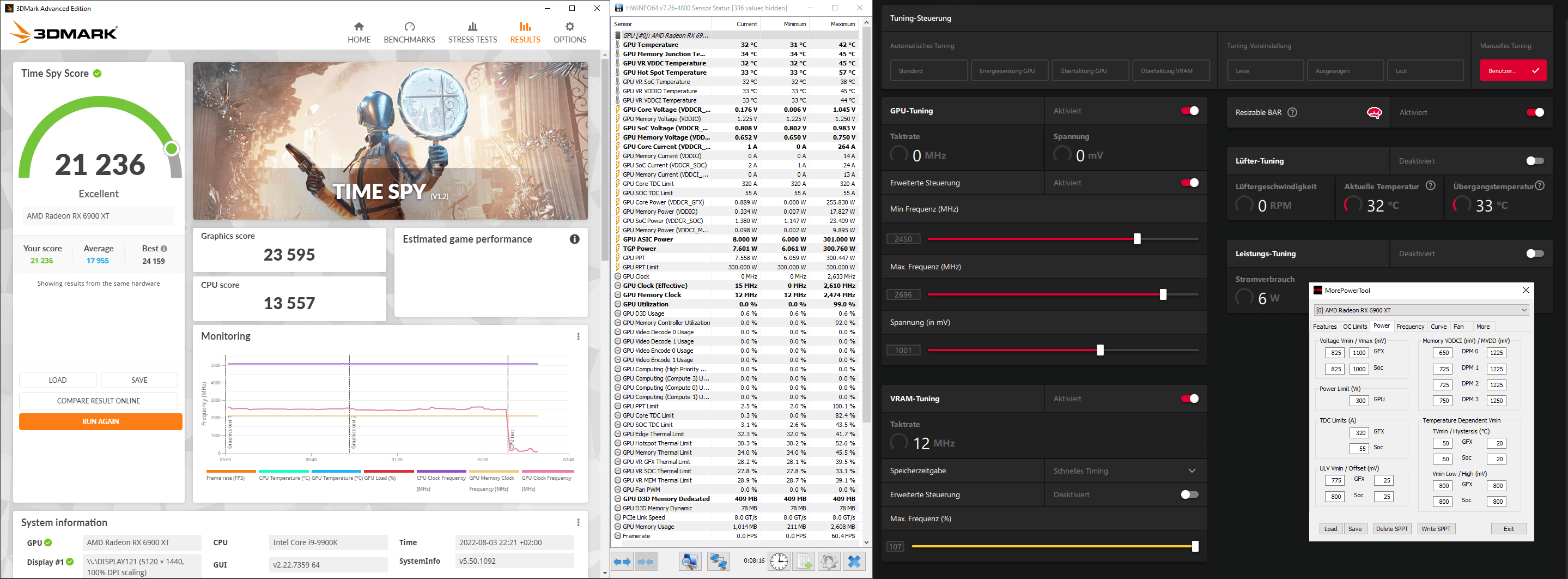This screenshot has width=1568, height=579.
Task: Select the Leise tuning preset
Action: [1265, 71]
